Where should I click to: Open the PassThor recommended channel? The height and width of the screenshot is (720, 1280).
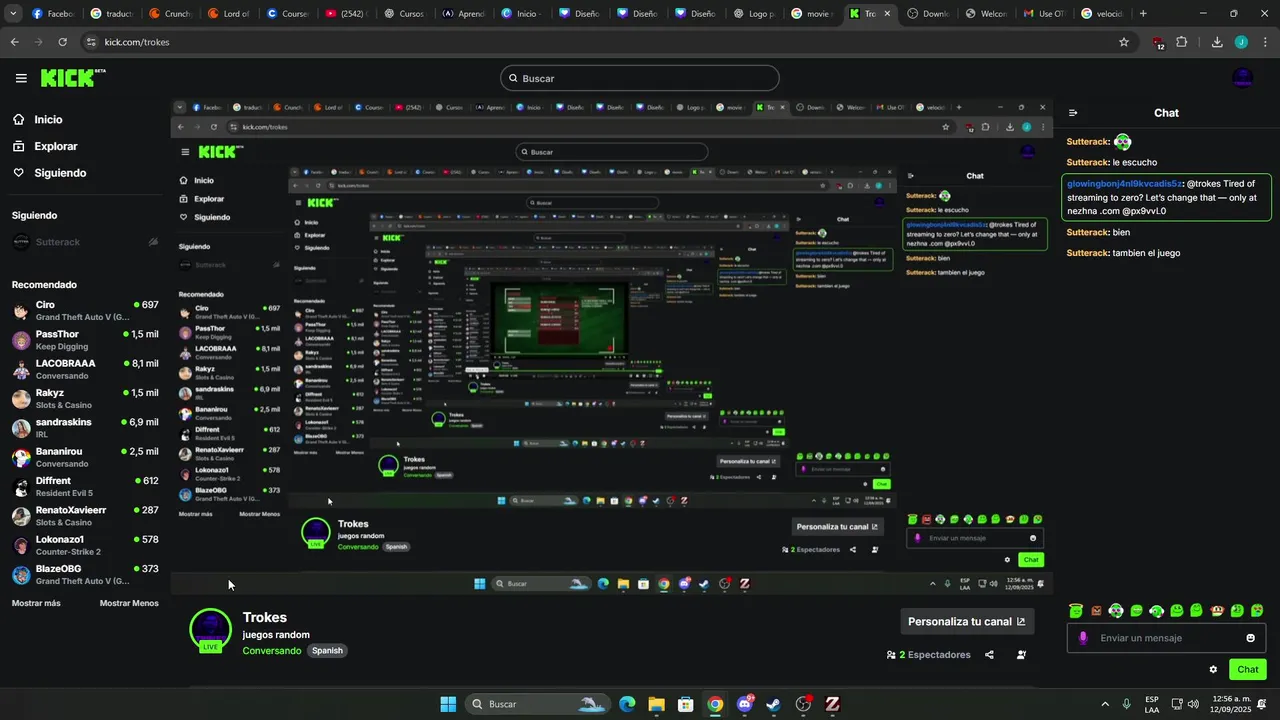(x=86, y=340)
